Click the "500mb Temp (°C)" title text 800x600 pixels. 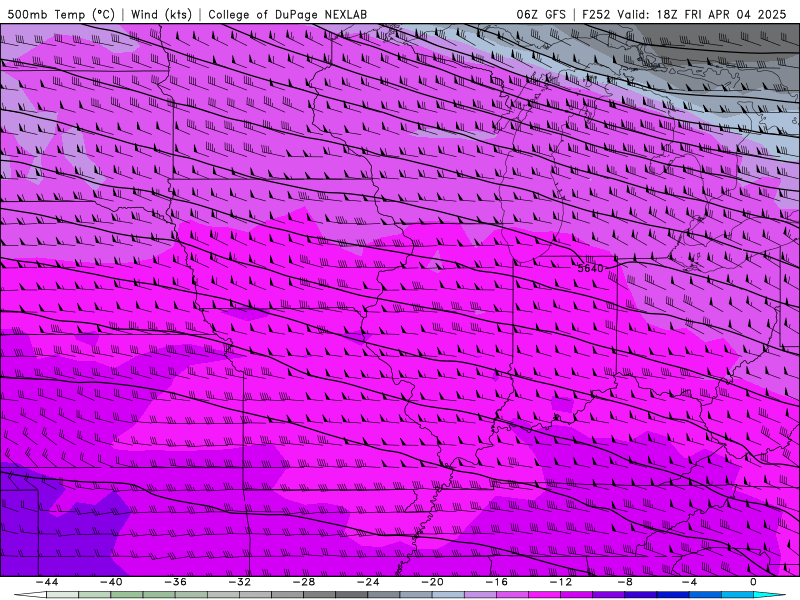pos(61,14)
